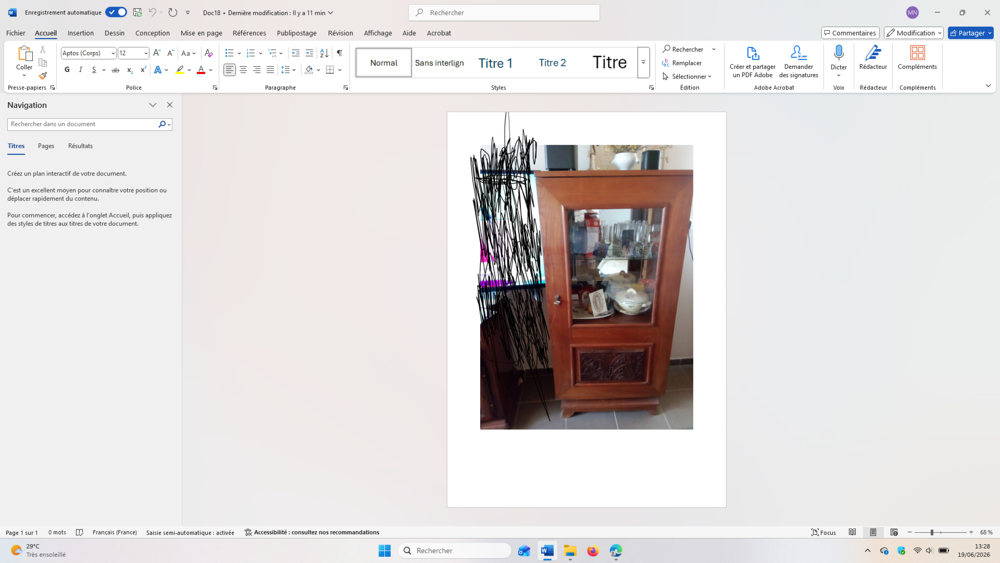The image size is (1000, 563).
Task: Toggle left alignment
Action: pyautogui.click(x=229, y=70)
